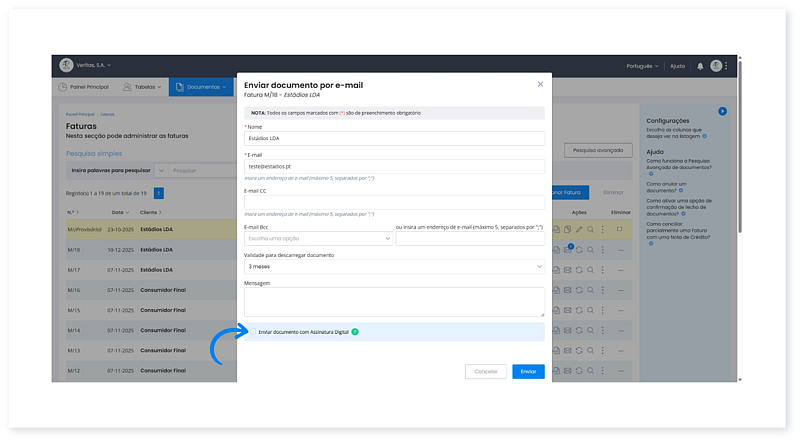Click the edit pencil in the M/(Provisória) row
The height and width of the screenshot is (442, 800).
579,230
